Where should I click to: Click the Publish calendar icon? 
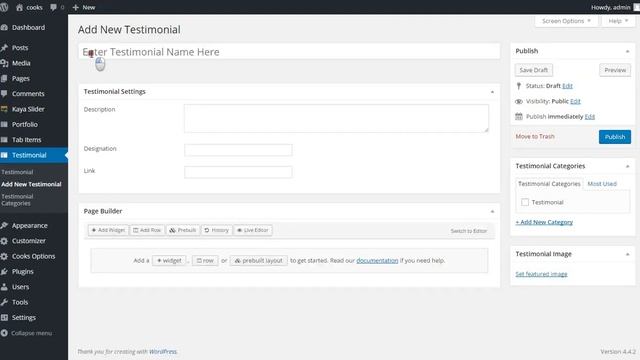point(519,116)
